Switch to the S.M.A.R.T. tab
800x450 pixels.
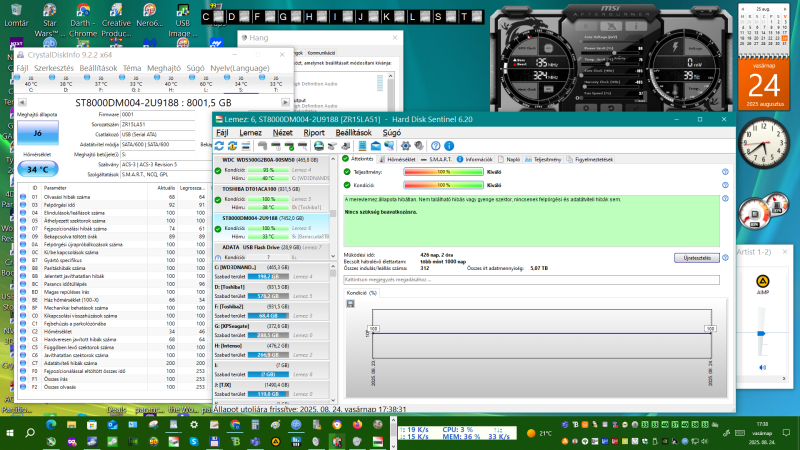(x=436, y=159)
